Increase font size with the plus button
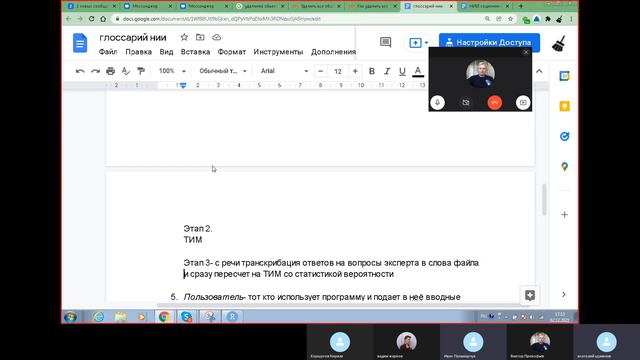640x360 pixels. point(355,71)
